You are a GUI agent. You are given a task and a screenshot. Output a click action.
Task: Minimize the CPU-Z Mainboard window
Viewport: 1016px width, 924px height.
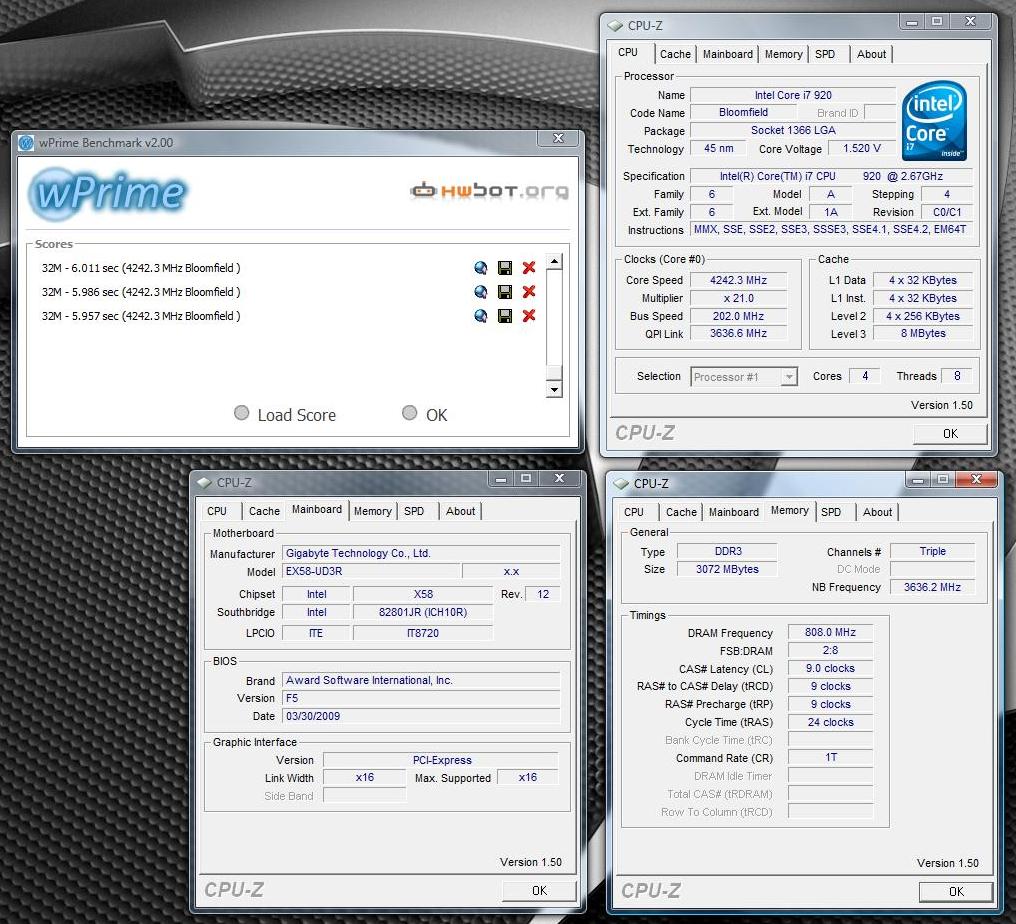(501, 479)
